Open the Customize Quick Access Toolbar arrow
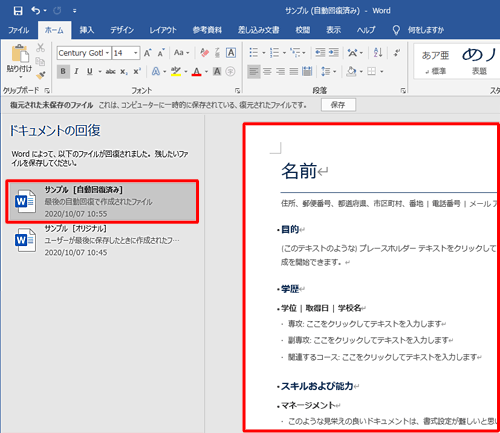 pos(75,11)
